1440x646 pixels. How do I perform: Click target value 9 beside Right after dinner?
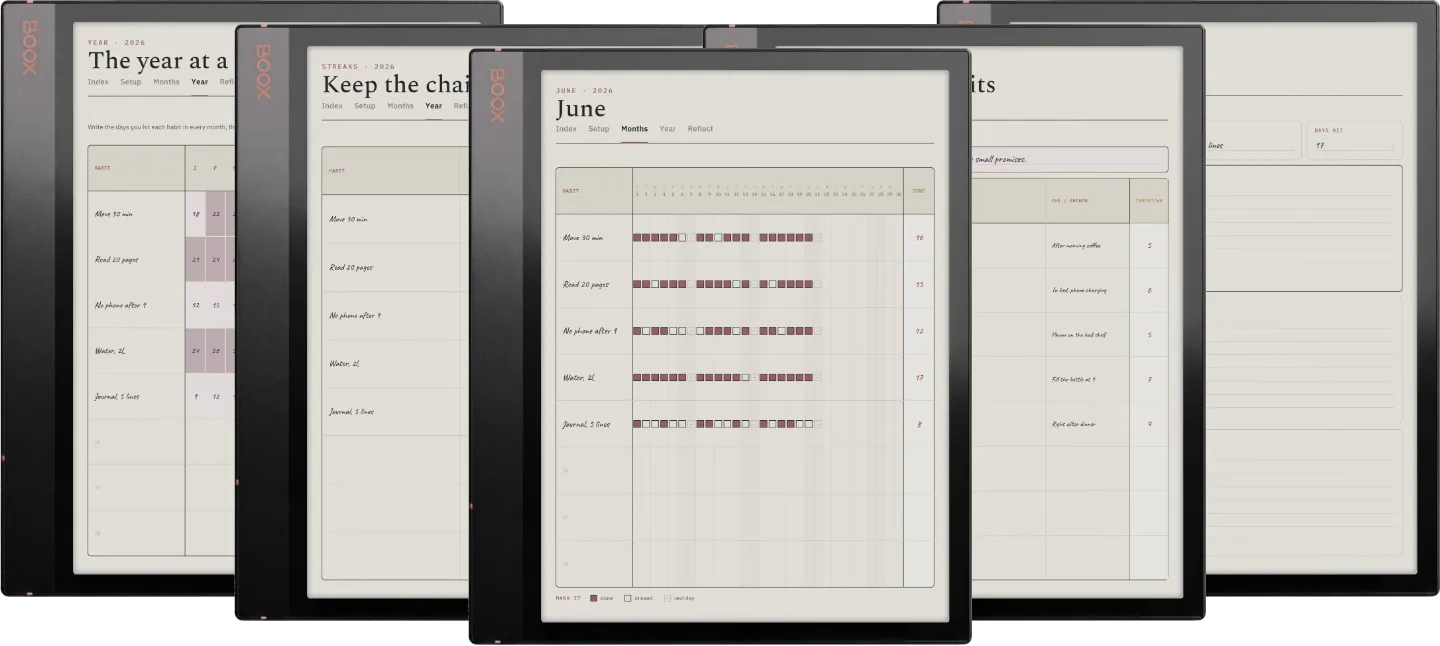(x=1149, y=424)
